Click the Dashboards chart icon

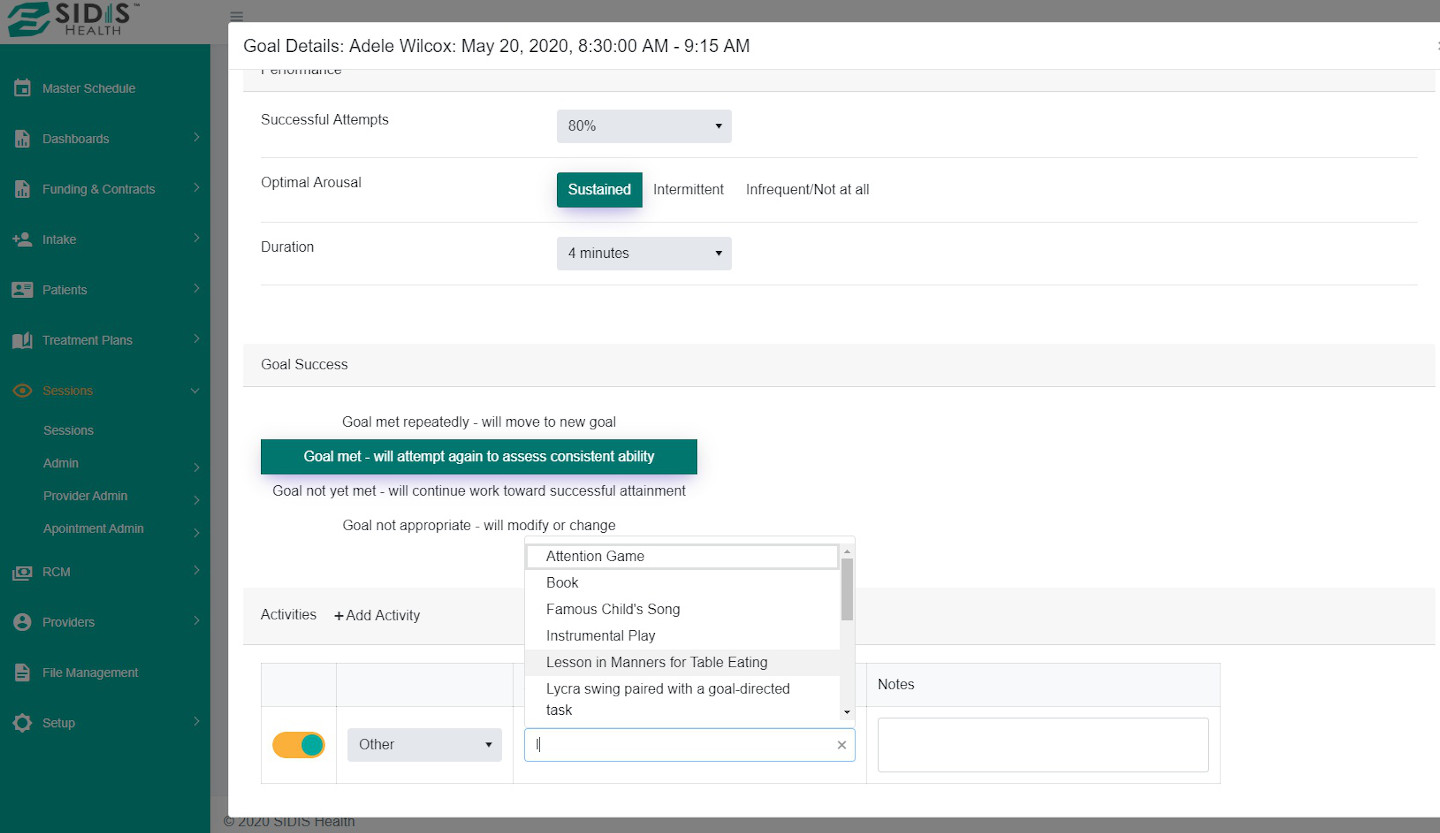[22, 139]
